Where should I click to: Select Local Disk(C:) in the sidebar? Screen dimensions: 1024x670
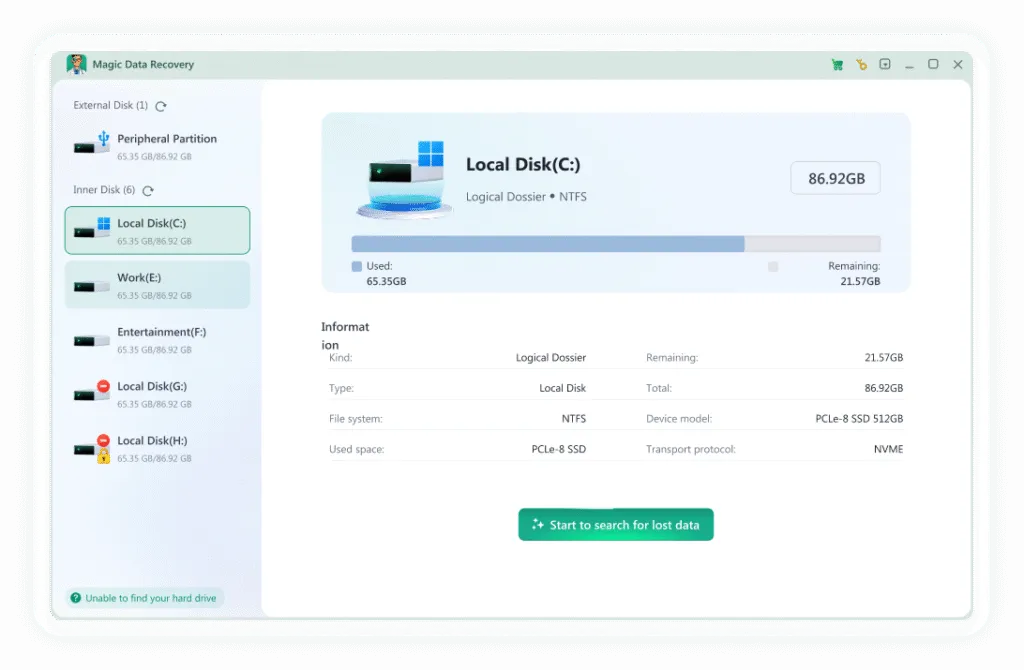point(157,231)
